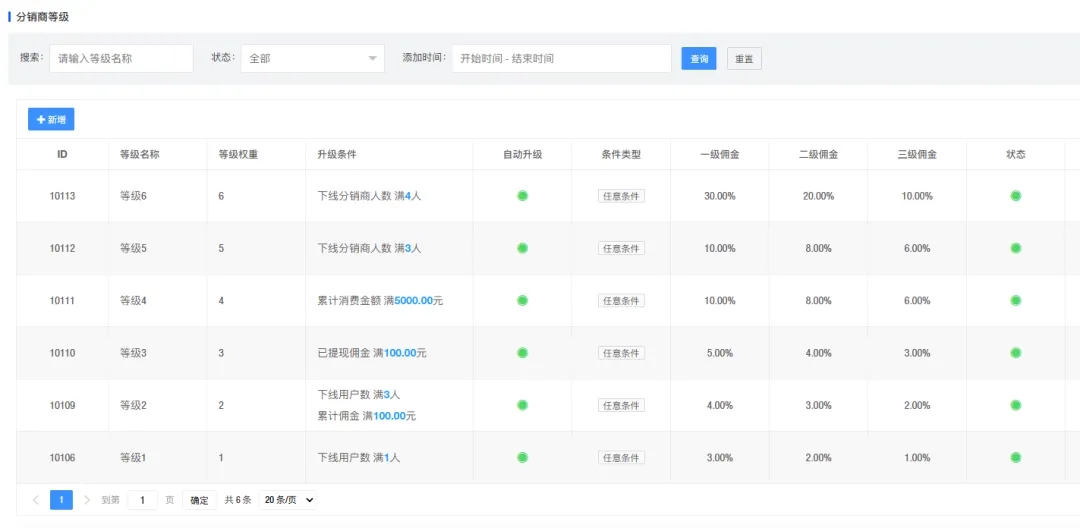
Task: Click the blue 查询 button
Action: tap(699, 59)
